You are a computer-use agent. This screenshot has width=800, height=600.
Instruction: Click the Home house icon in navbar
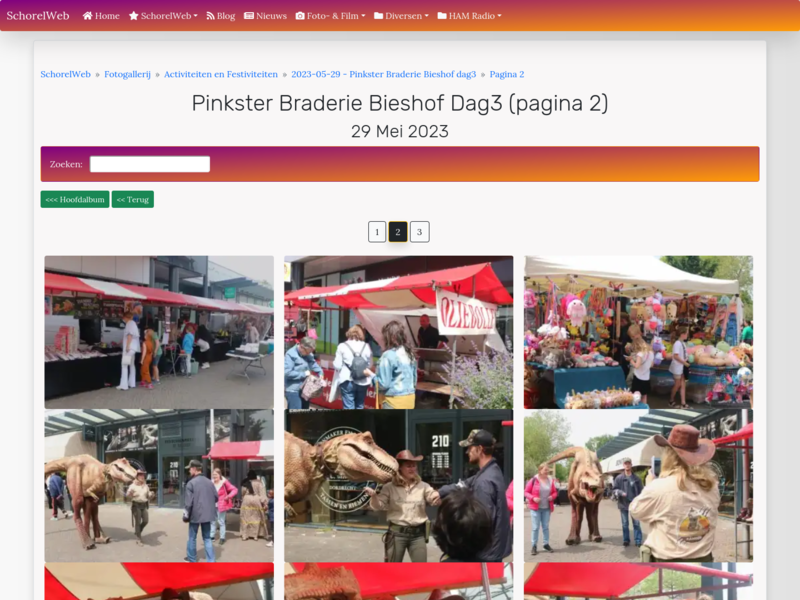(x=87, y=16)
